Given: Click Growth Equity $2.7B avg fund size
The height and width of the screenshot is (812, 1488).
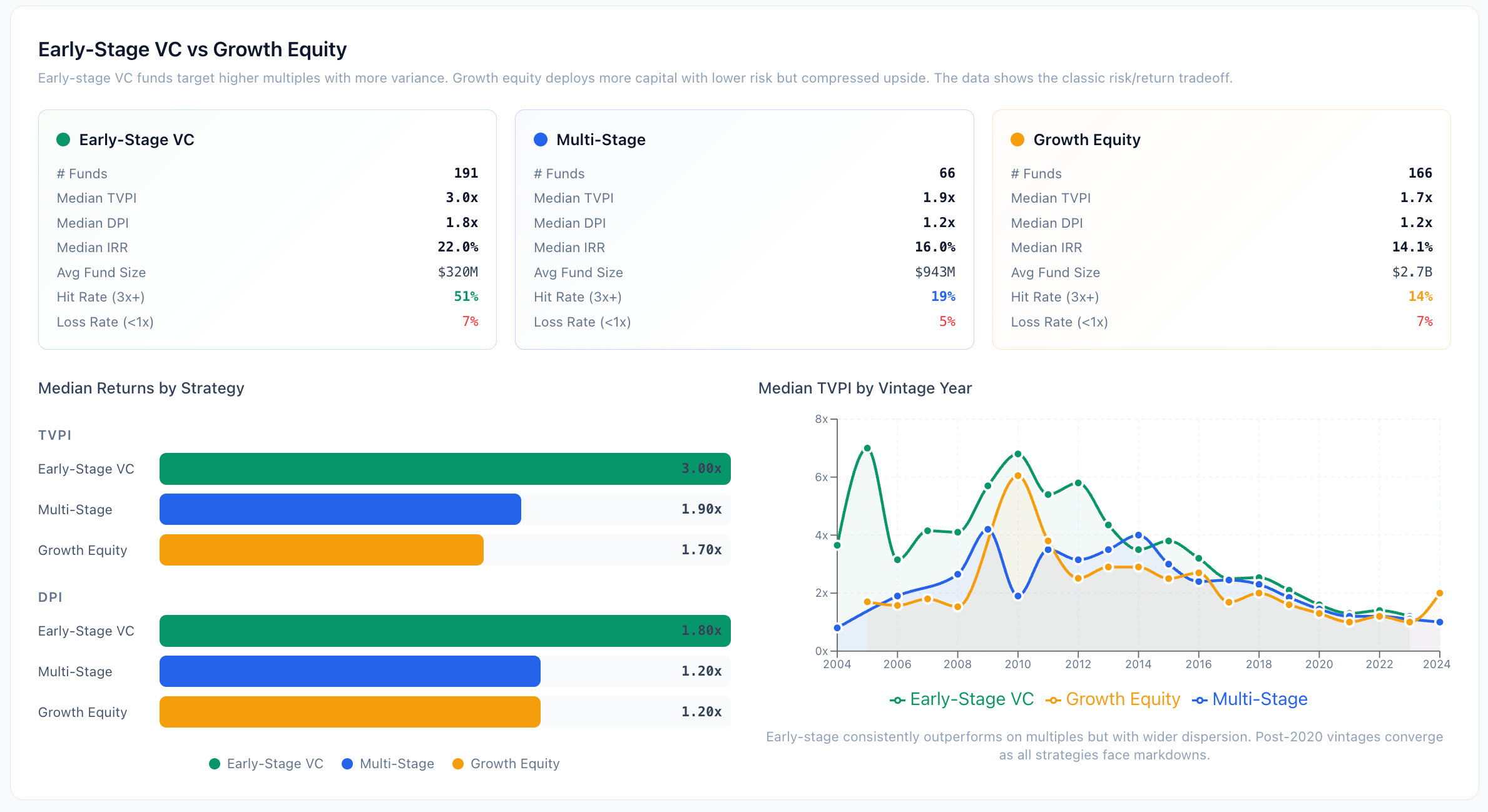Looking at the screenshot, I should [1412, 272].
